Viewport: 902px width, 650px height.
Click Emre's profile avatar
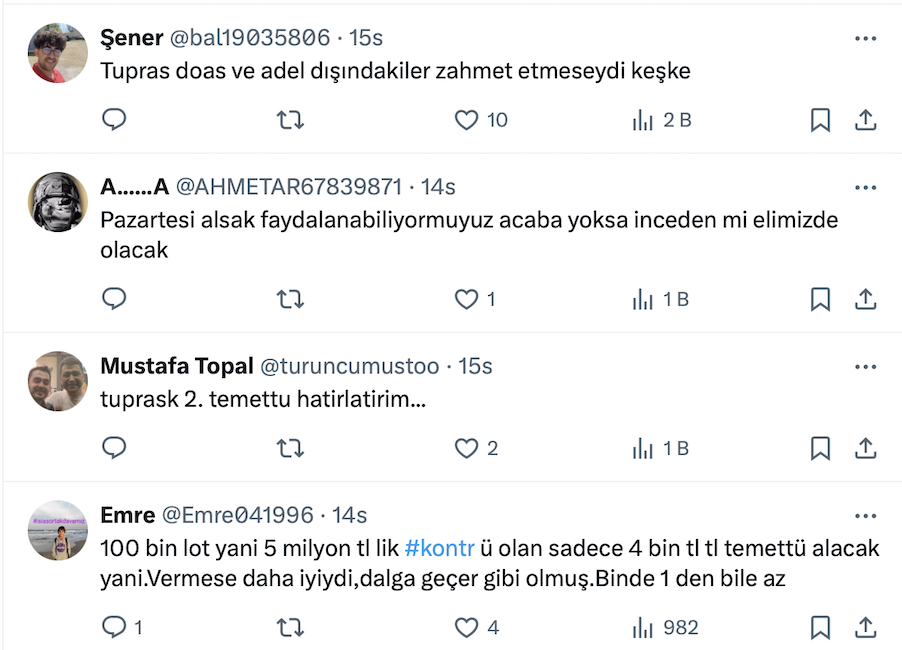coord(57,530)
